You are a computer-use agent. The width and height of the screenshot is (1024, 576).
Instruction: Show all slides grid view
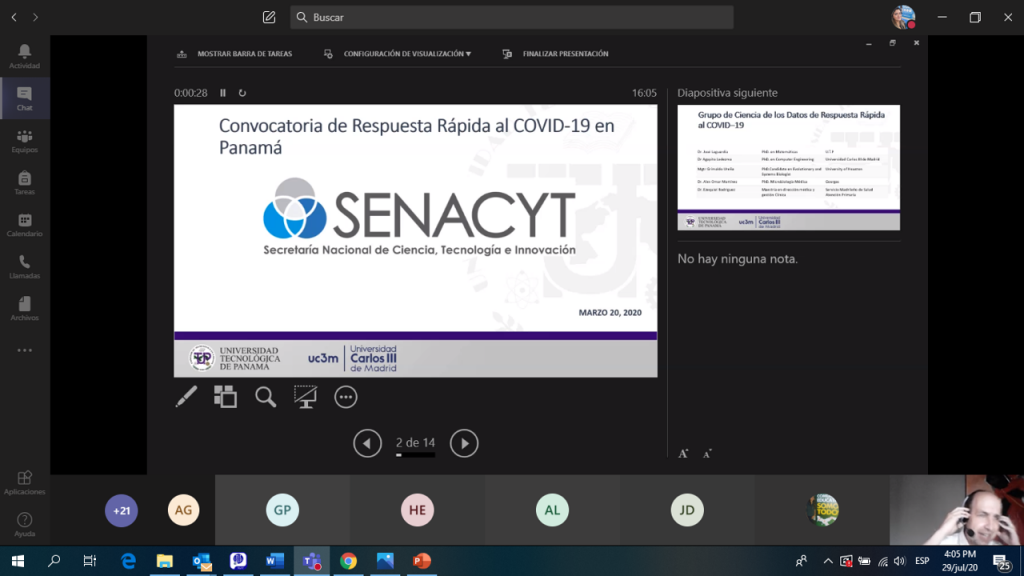[225, 396]
